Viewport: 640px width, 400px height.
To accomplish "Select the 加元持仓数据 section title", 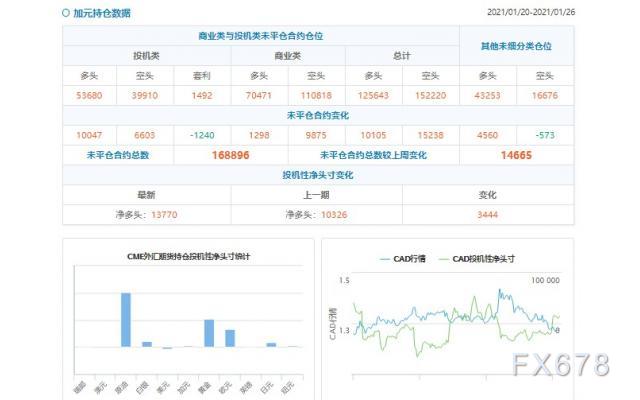I will coord(102,13).
